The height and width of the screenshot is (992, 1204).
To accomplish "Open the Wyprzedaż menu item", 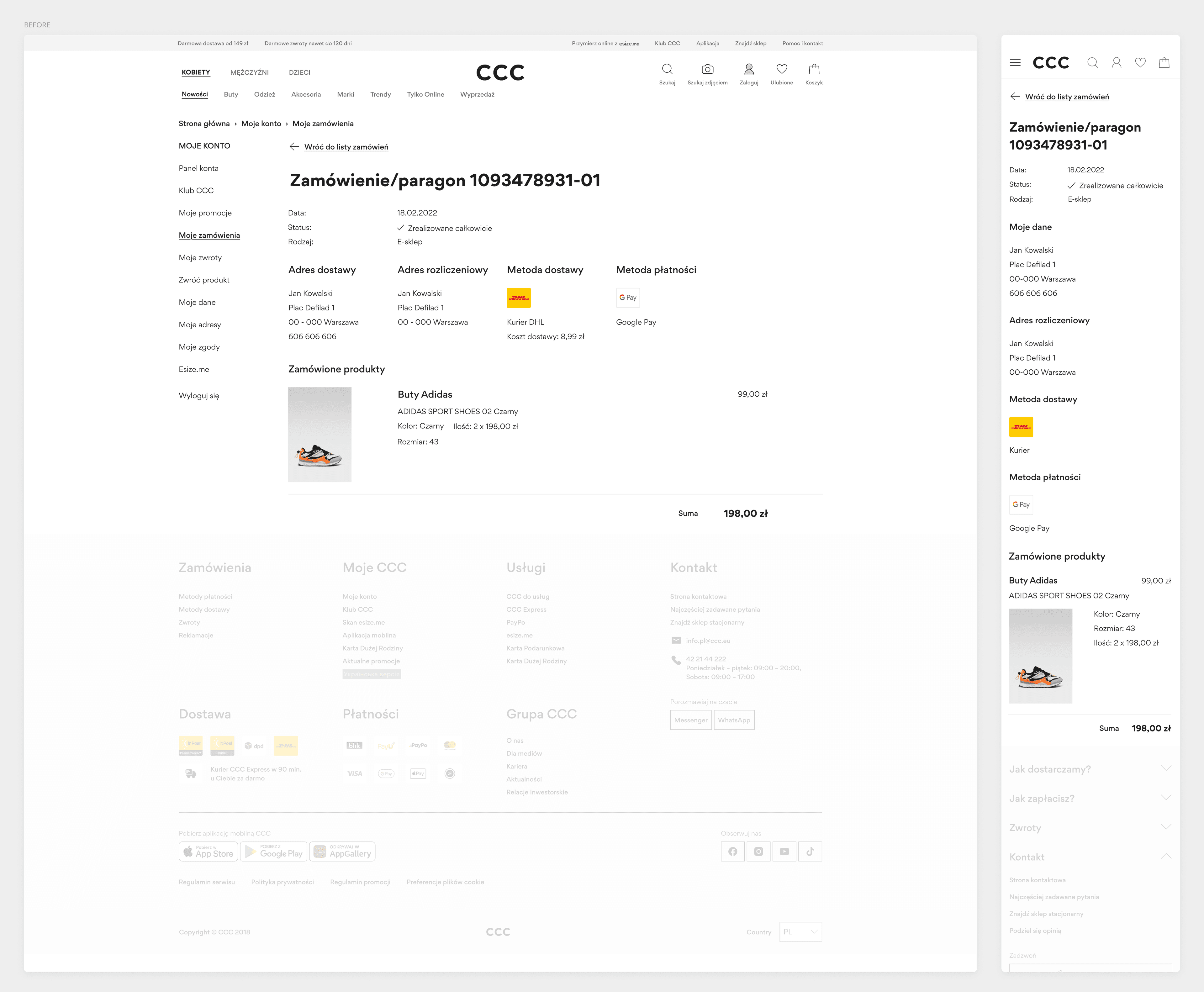I will pyautogui.click(x=477, y=94).
